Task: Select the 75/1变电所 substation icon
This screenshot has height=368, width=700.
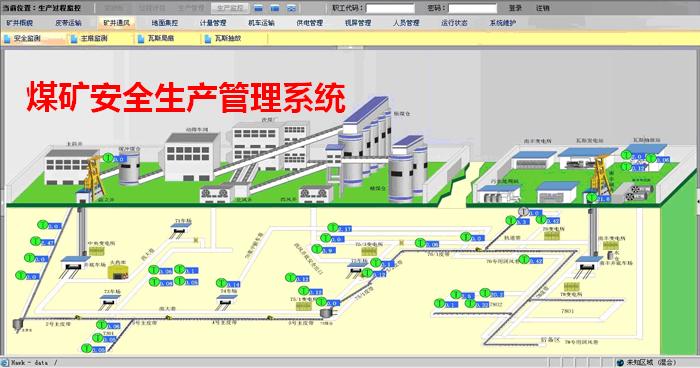Action: coord(304,306)
